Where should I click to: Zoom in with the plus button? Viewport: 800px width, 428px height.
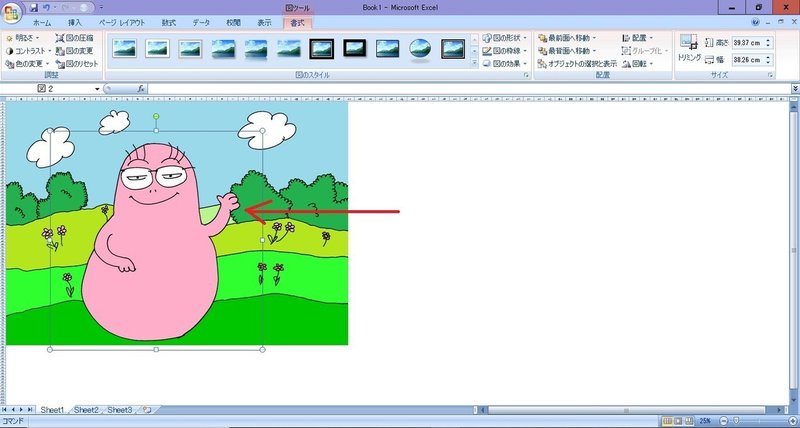[x=792, y=421]
